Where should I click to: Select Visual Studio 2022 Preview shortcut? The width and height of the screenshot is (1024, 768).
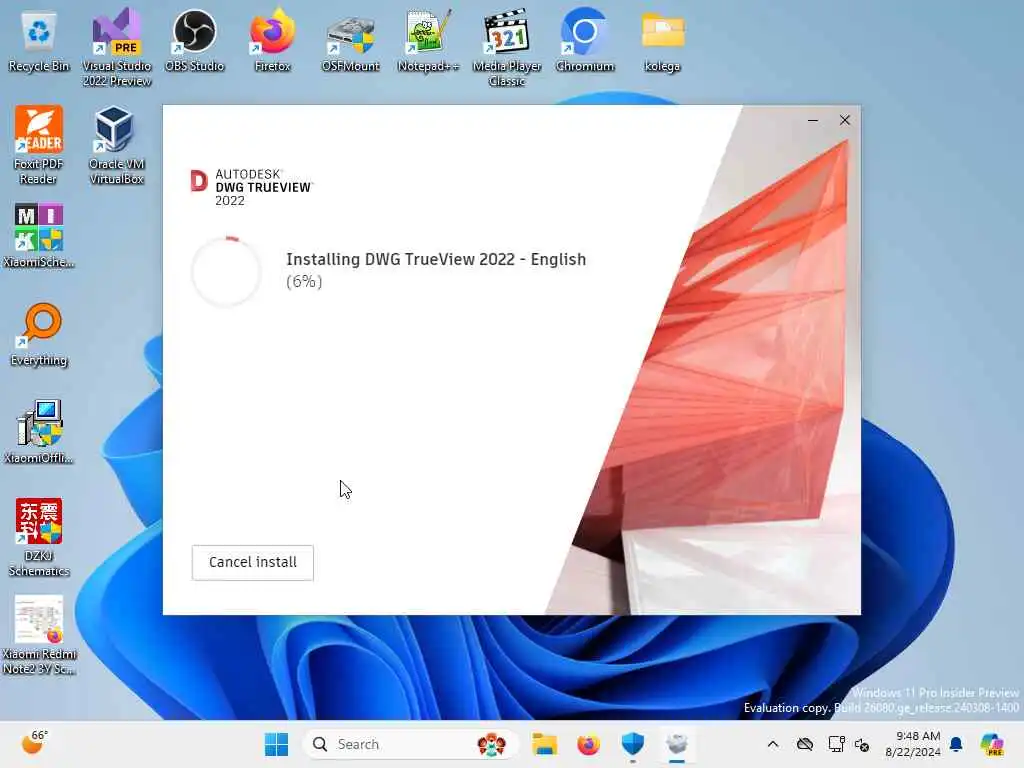click(117, 48)
